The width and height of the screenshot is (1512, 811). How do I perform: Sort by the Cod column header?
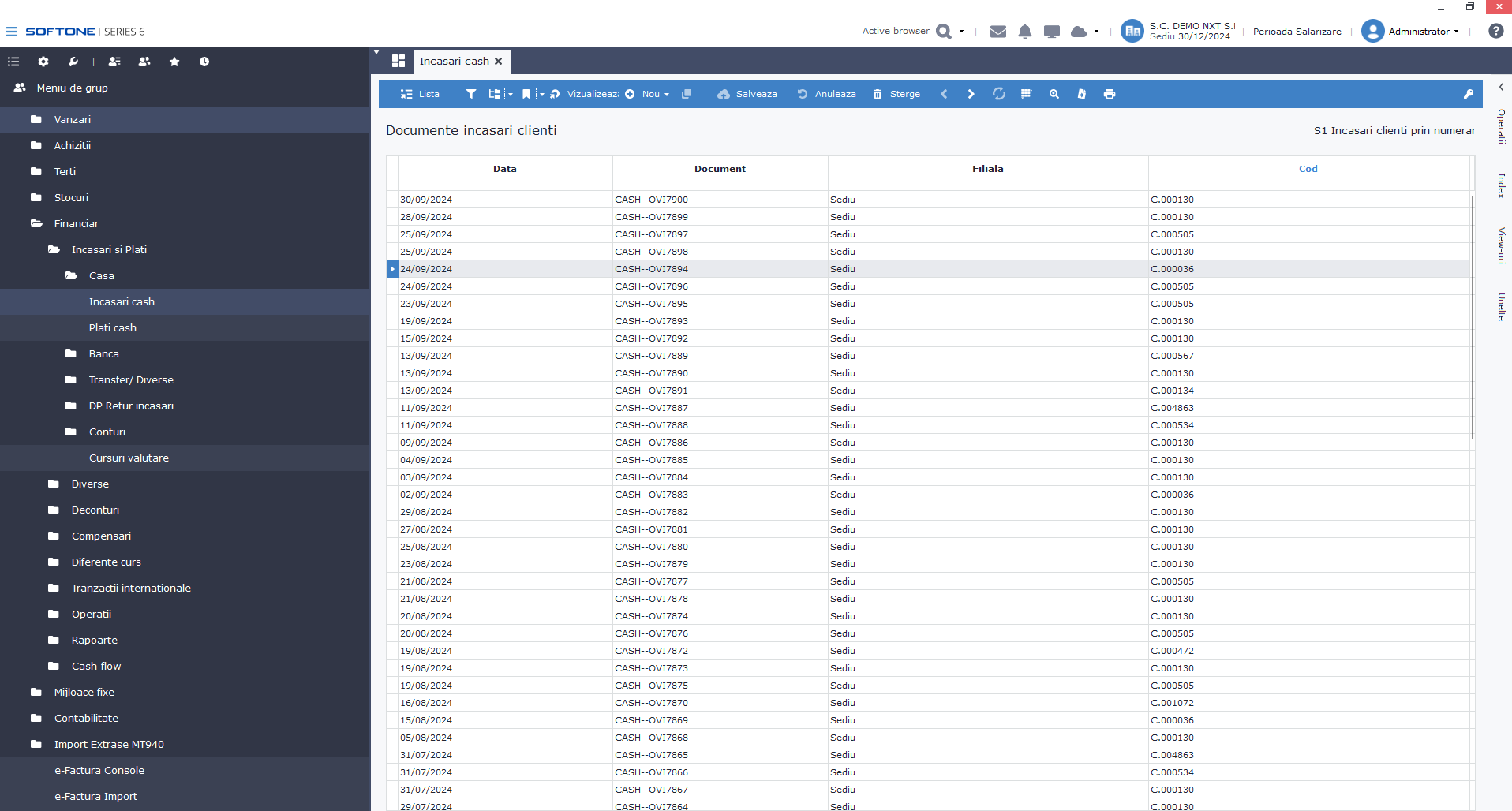[1308, 169]
